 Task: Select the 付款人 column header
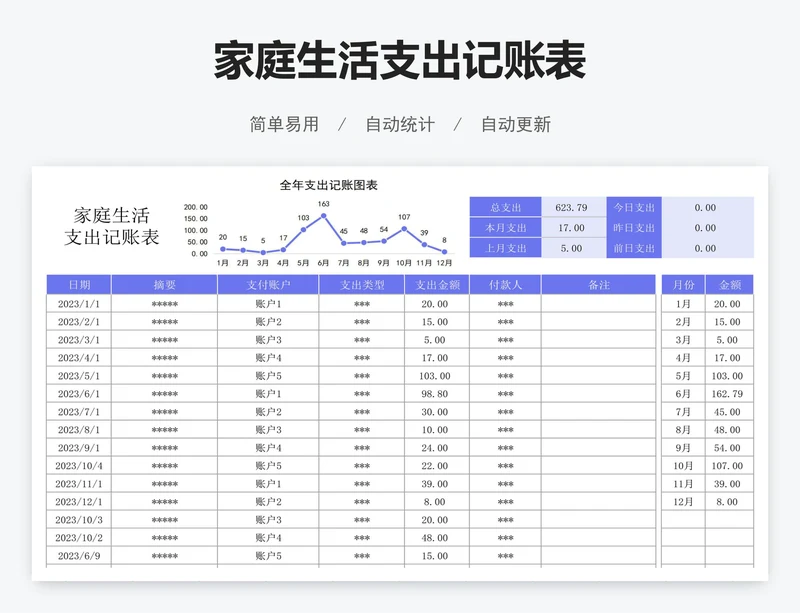(505, 285)
